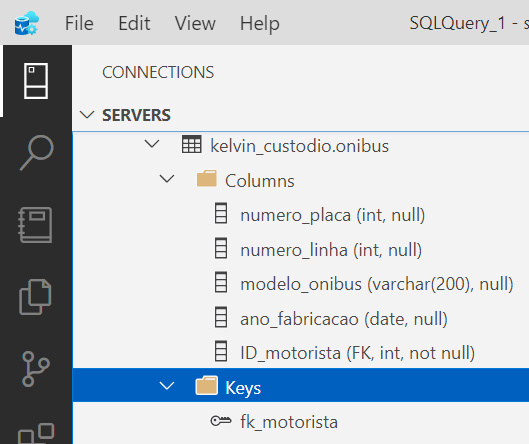Image resolution: width=529 pixels, height=444 pixels.
Task: Open the Help menu
Action: (260, 23)
